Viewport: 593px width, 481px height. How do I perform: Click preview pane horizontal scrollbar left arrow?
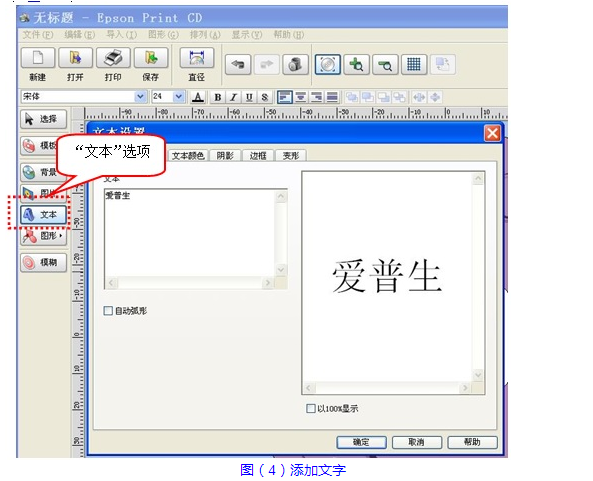[x=309, y=388]
